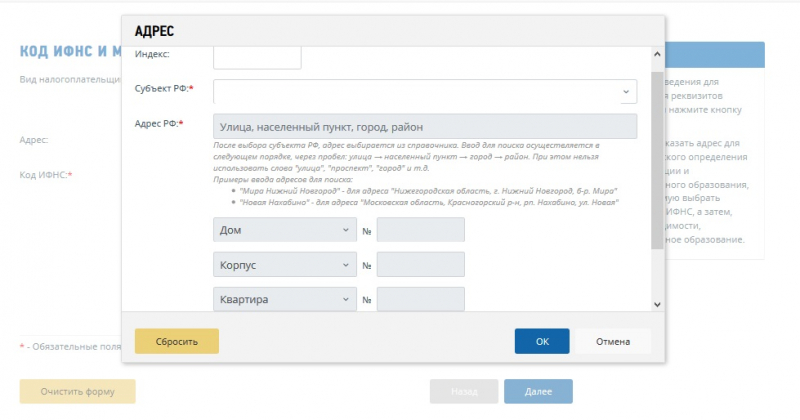800x420 pixels.
Task: Open the Дом type dropdown
Action: click(284, 230)
